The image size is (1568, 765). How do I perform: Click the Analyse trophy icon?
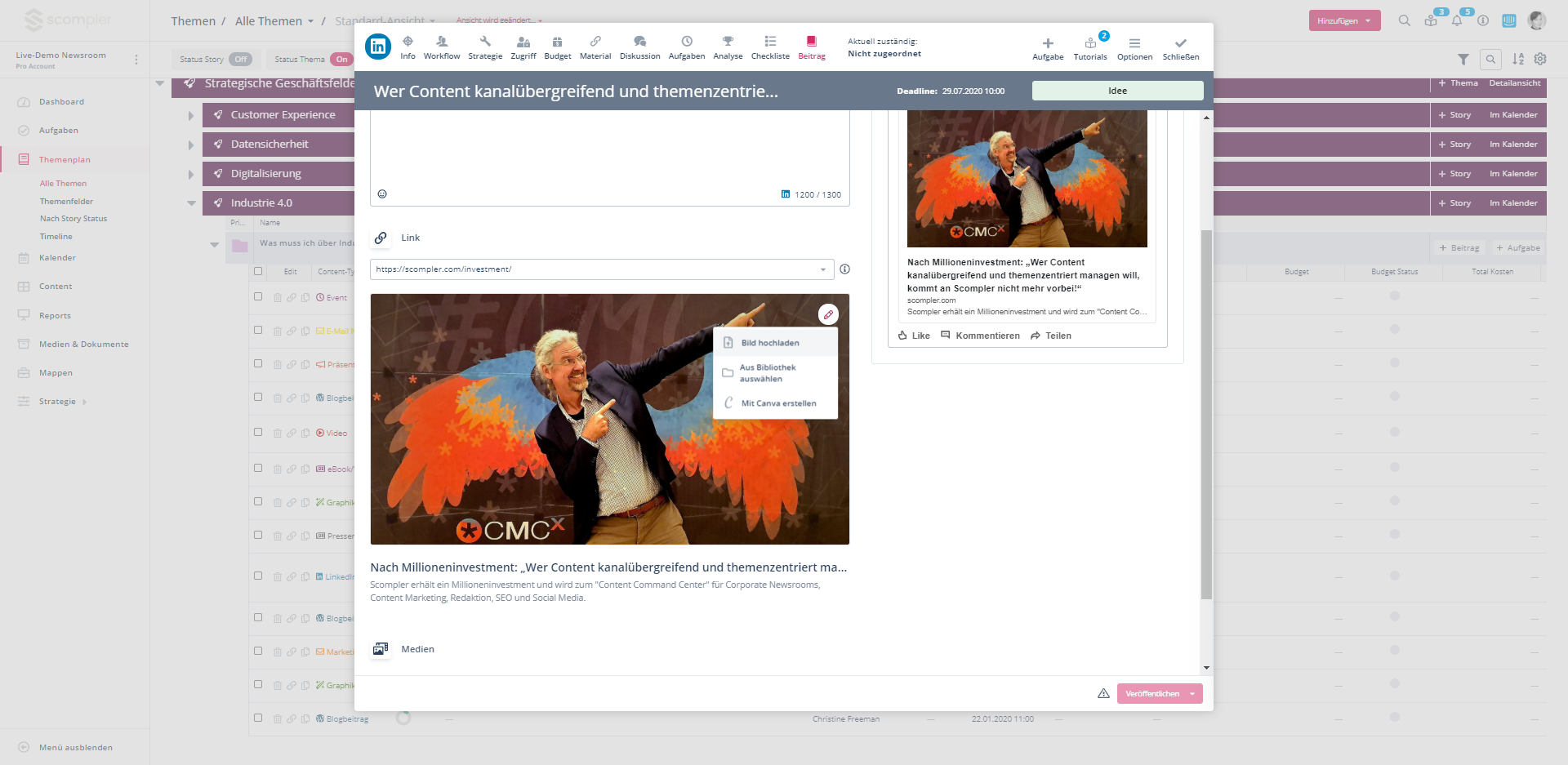tap(727, 42)
